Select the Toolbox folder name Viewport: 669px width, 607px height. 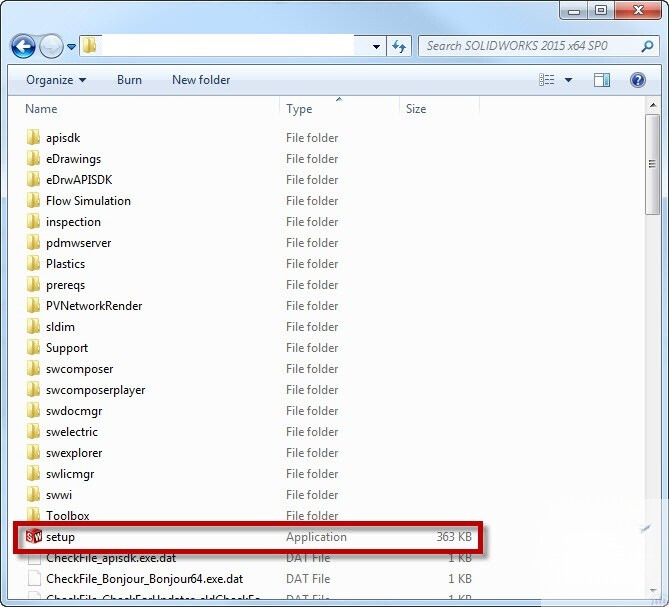click(x=67, y=516)
